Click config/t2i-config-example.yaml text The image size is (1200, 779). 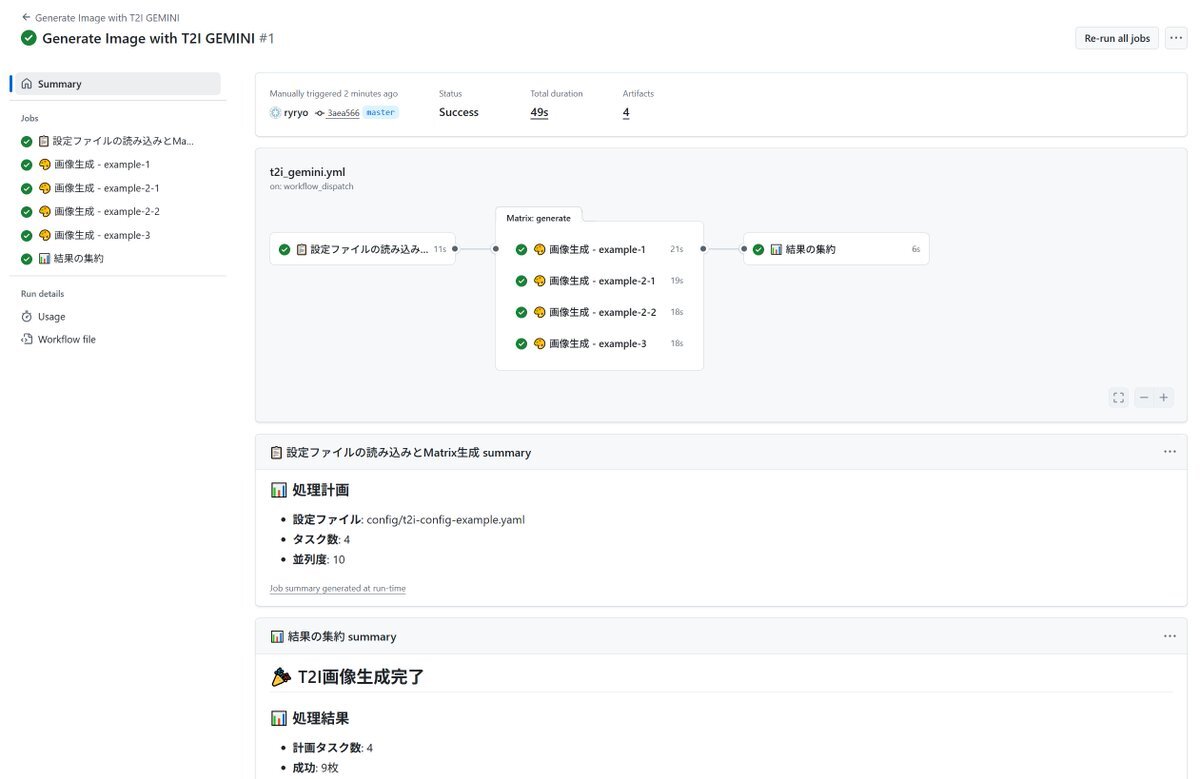click(x=446, y=520)
